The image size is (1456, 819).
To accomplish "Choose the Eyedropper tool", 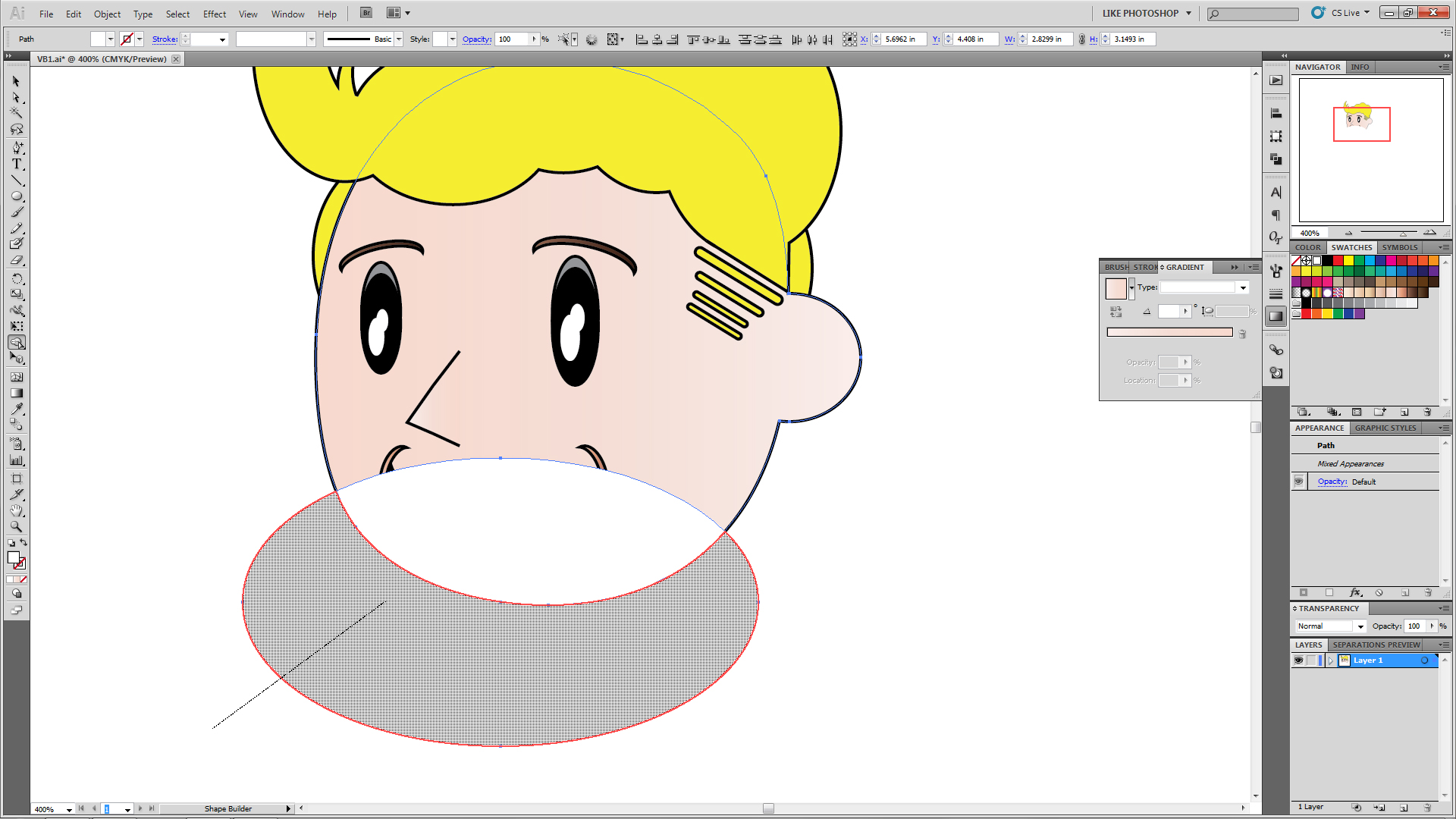I will (16, 409).
